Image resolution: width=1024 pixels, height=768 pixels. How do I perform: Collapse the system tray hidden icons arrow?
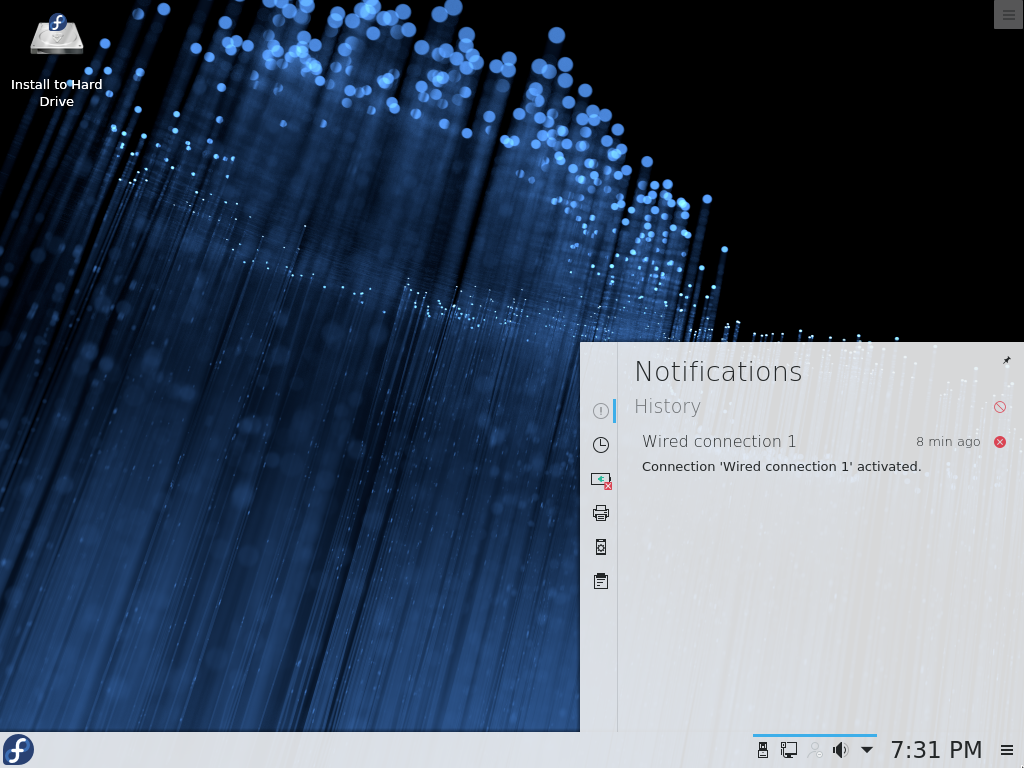tap(867, 750)
